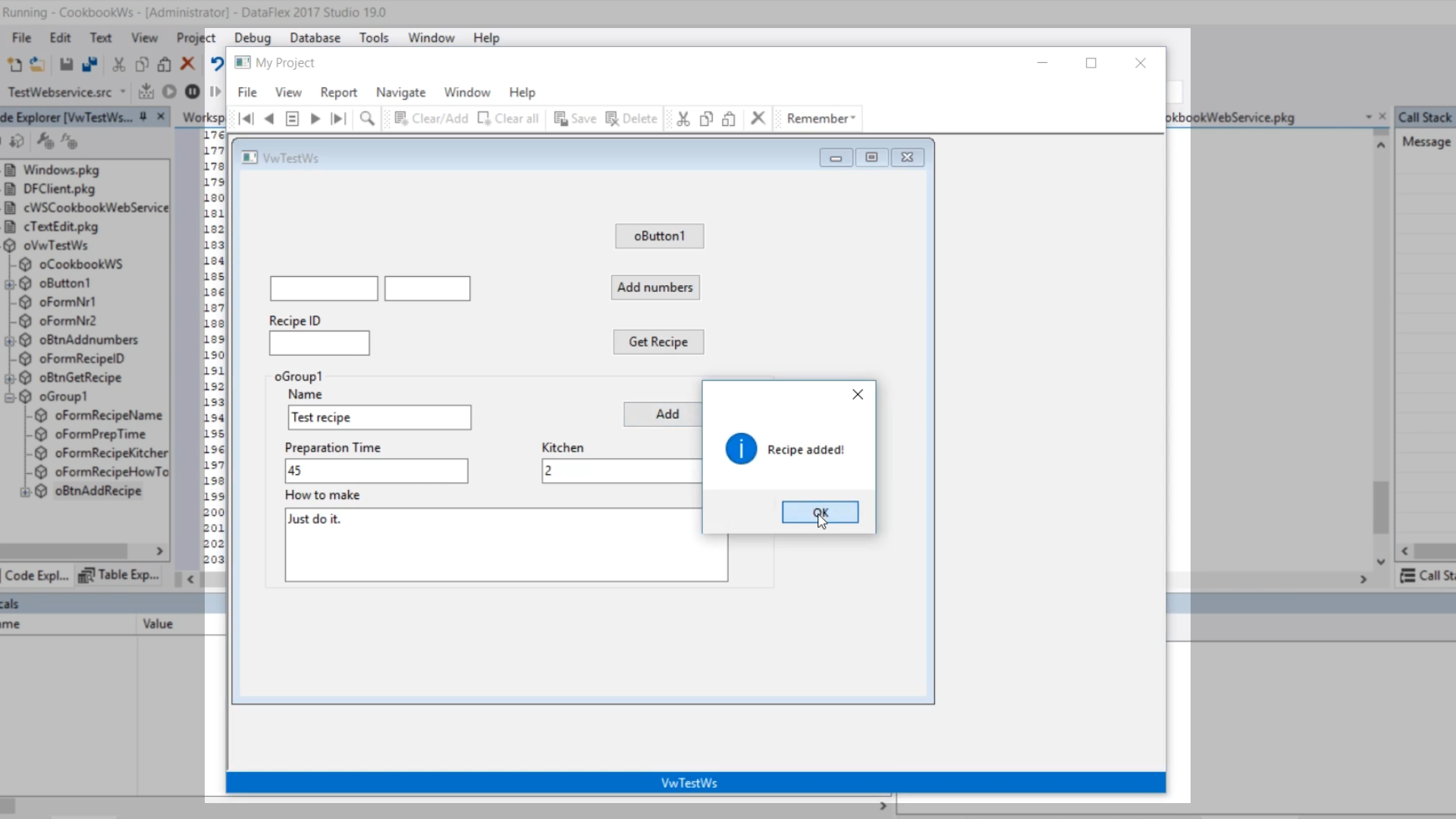Open the Navigate menu in My Project

tap(400, 92)
